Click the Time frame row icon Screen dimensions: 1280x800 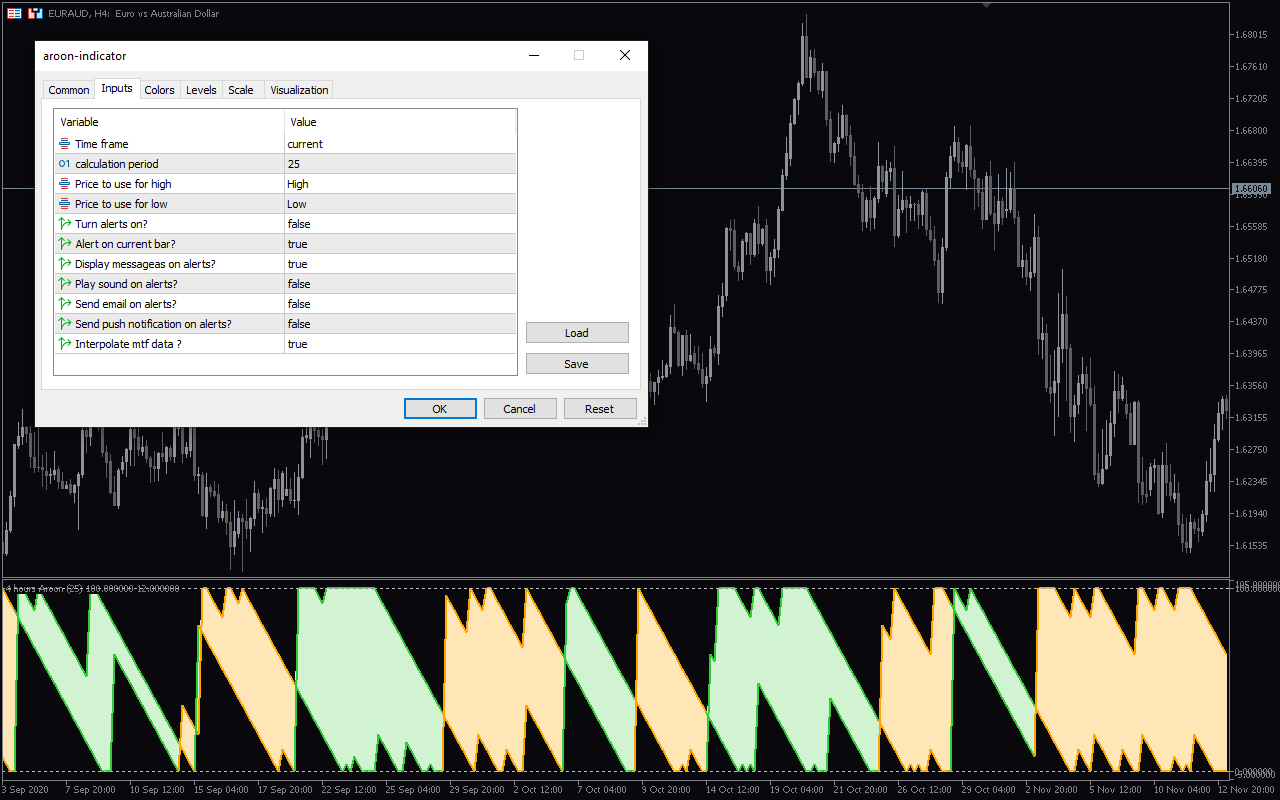tap(65, 144)
